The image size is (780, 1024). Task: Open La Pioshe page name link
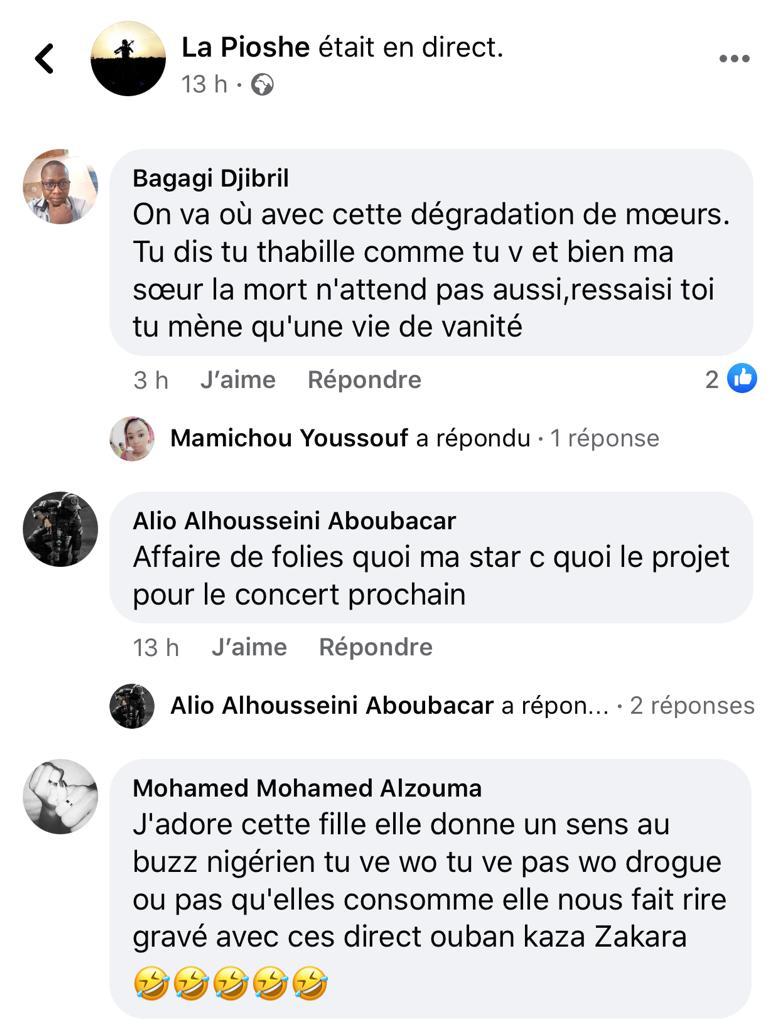click(x=246, y=47)
